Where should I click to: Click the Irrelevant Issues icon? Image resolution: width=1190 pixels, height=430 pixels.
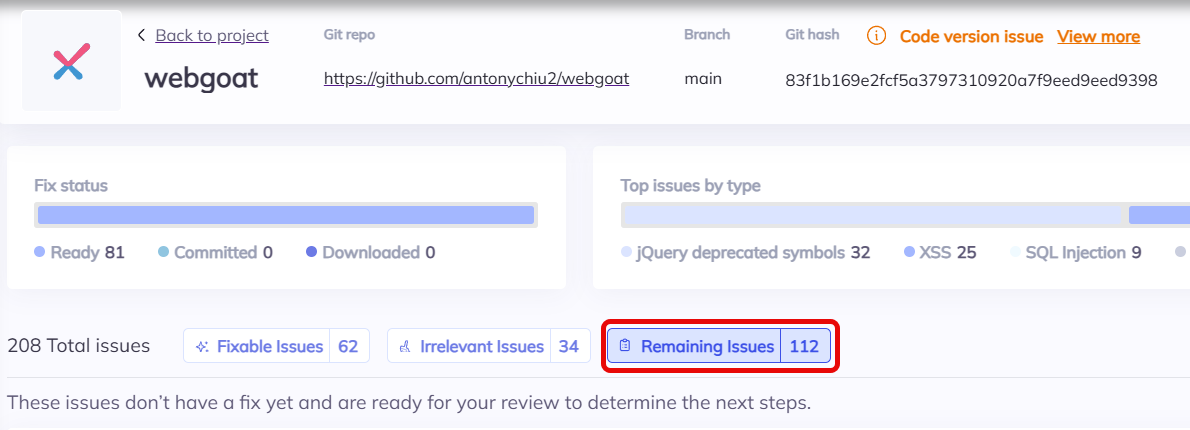point(405,346)
